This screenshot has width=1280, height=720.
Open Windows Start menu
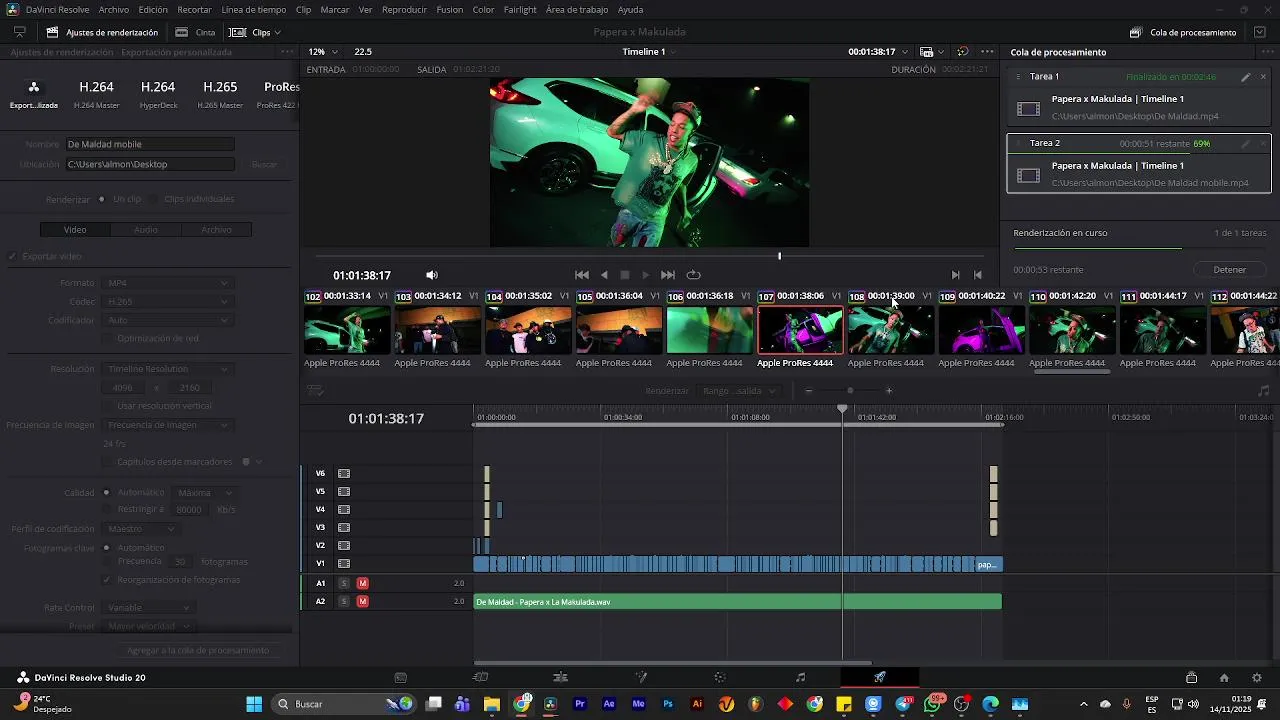pyautogui.click(x=254, y=704)
